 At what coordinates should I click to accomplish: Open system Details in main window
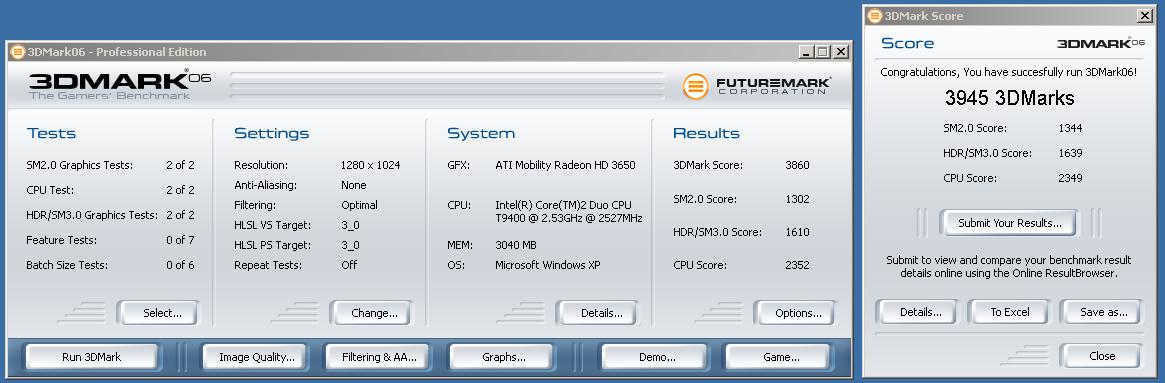click(x=597, y=313)
